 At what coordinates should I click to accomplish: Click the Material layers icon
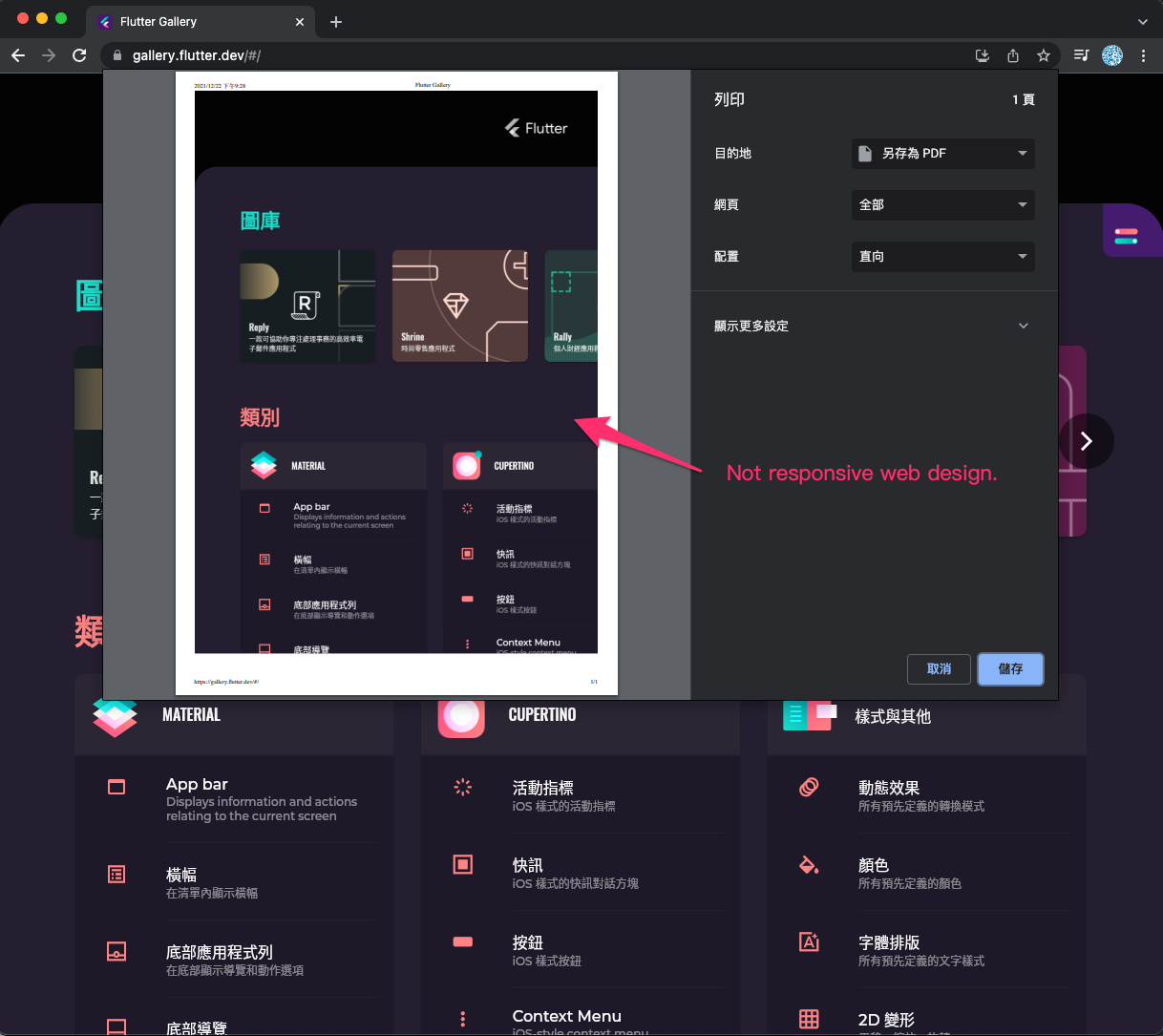[x=115, y=717]
